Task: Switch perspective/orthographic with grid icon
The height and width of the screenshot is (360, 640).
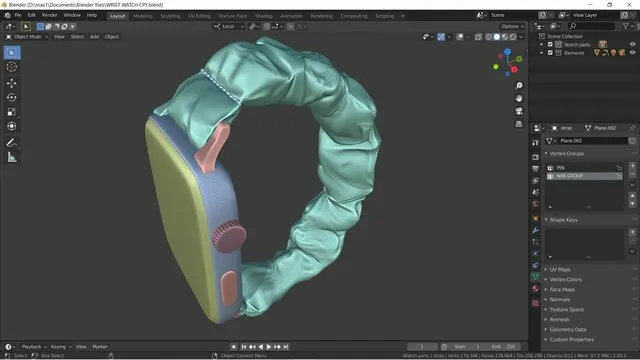Action: click(x=519, y=124)
